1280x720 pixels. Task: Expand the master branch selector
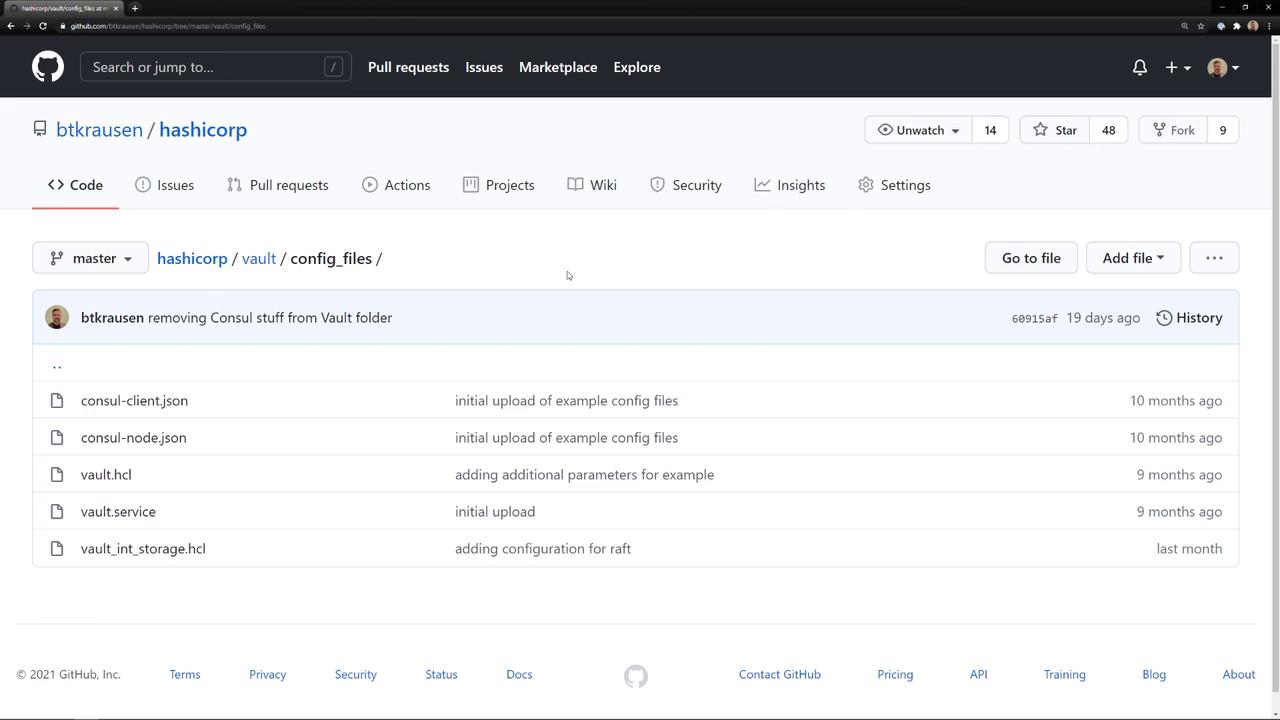click(90, 258)
